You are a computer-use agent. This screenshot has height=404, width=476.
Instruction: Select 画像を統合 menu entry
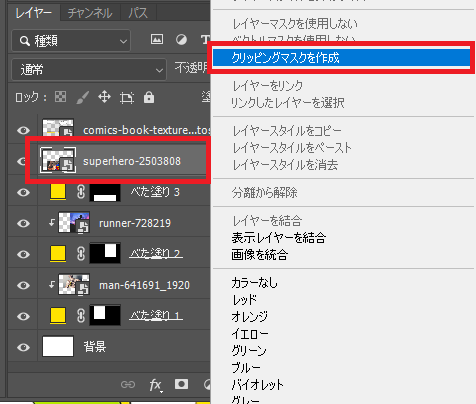coord(260,255)
